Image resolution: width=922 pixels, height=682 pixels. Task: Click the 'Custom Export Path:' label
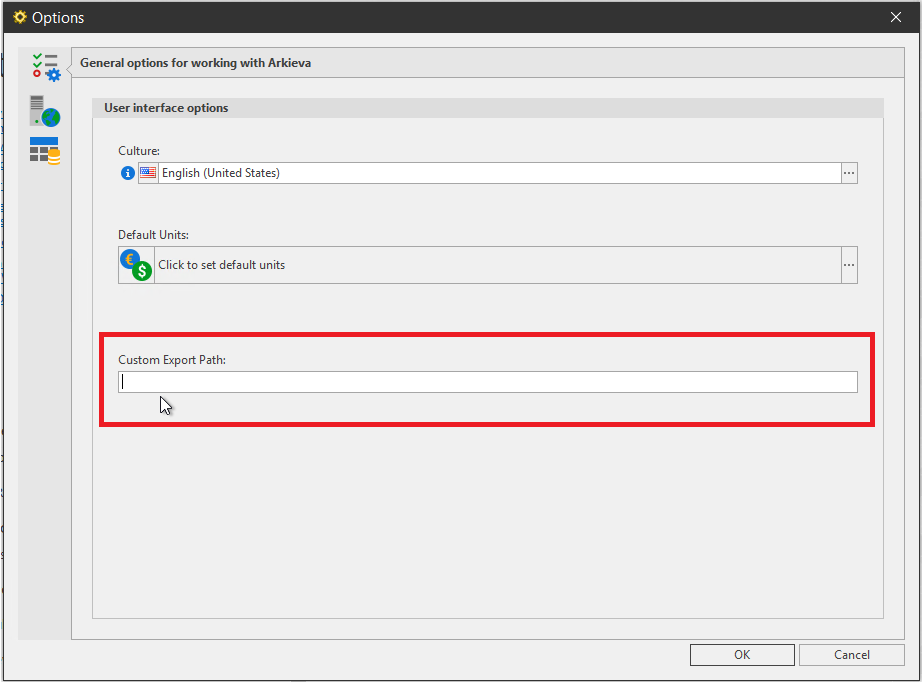point(172,360)
